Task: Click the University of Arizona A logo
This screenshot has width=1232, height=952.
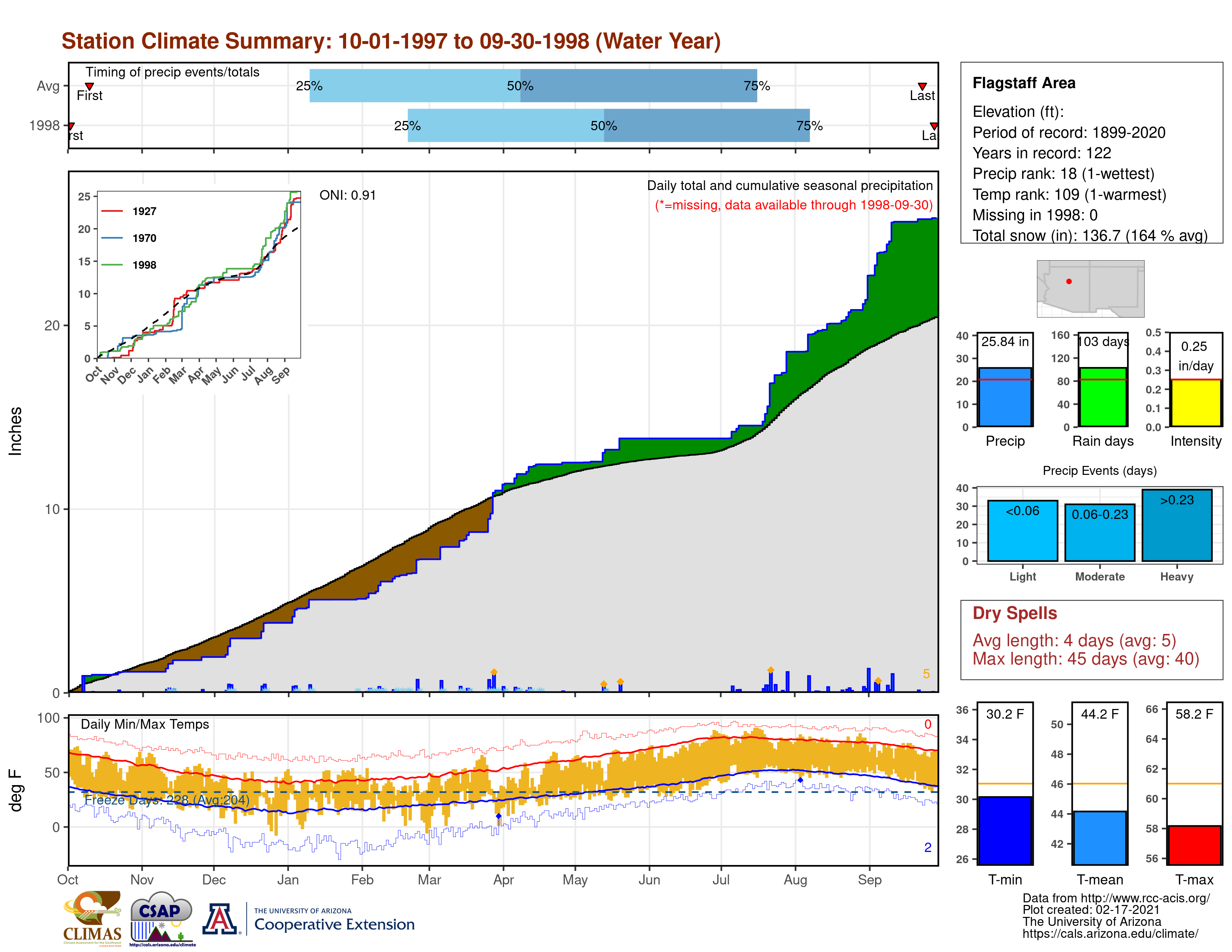Action: 220,919
